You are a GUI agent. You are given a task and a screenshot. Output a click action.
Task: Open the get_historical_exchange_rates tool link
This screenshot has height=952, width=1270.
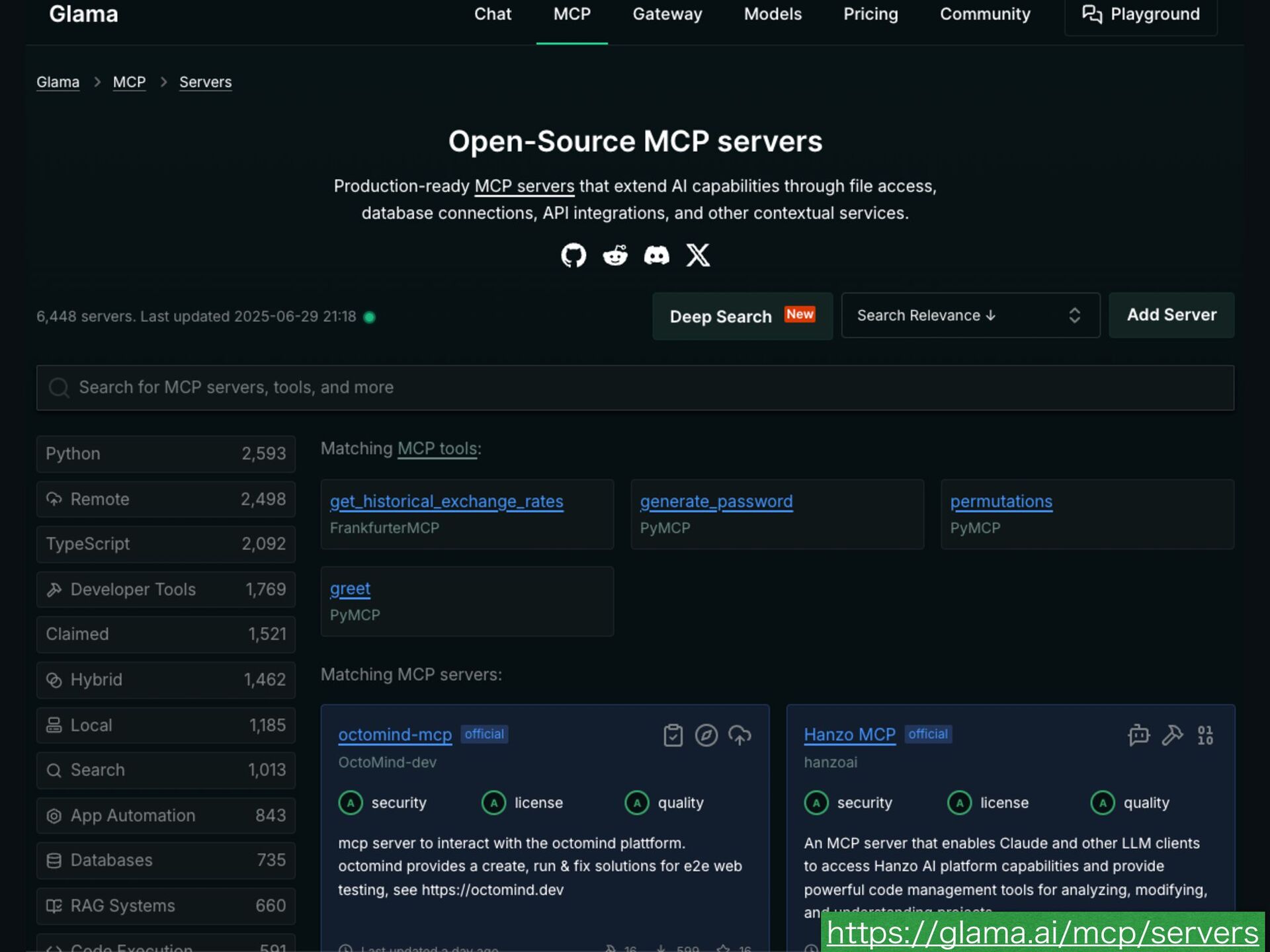click(x=446, y=502)
